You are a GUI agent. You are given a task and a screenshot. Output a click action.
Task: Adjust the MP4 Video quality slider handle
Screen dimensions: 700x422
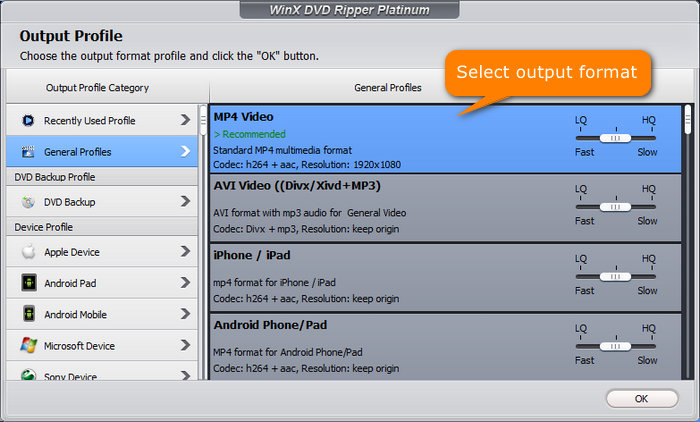click(615, 138)
